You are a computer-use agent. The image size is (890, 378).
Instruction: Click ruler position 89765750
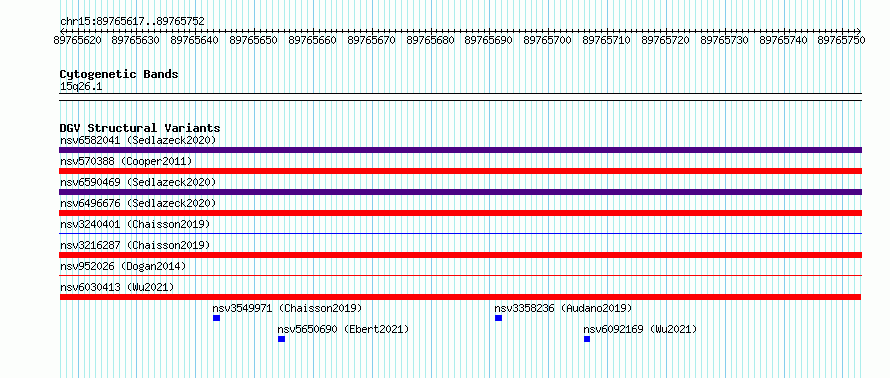pos(842,40)
